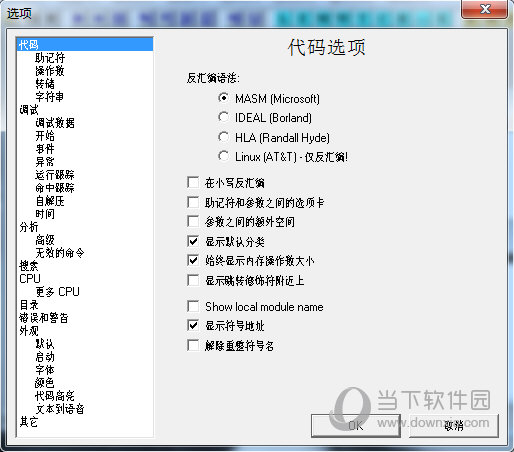Select 时间 tree item
Screen dimensions: 514x452
45,214
